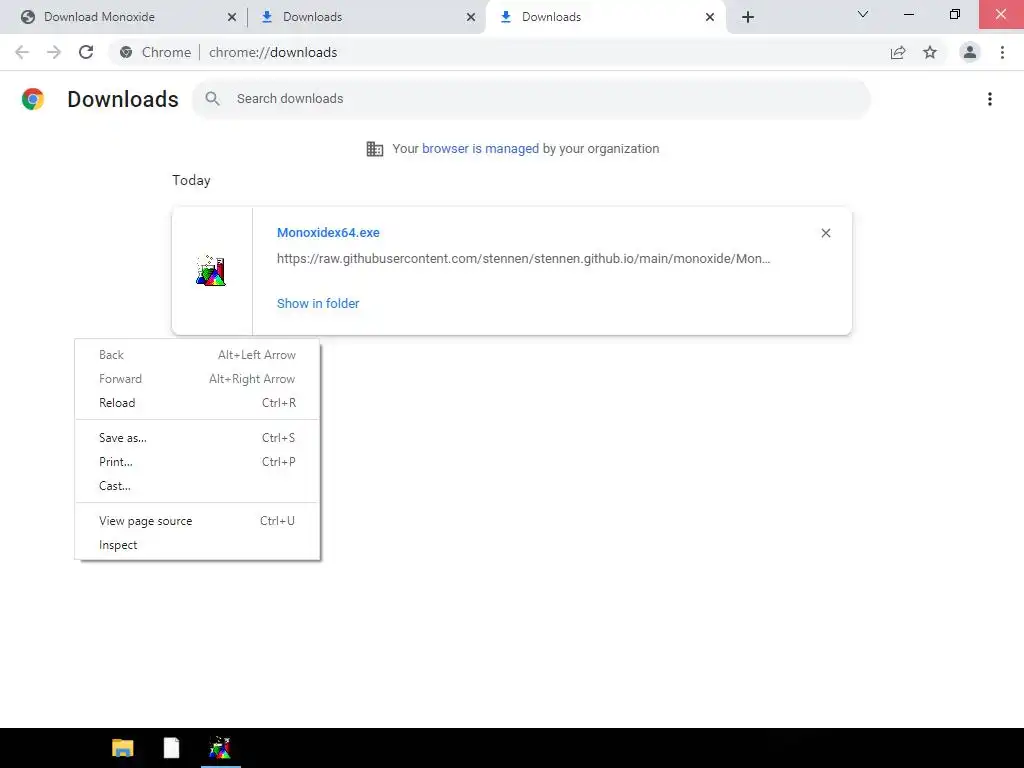Click the Chrome site info icon in address bar

coord(126,52)
